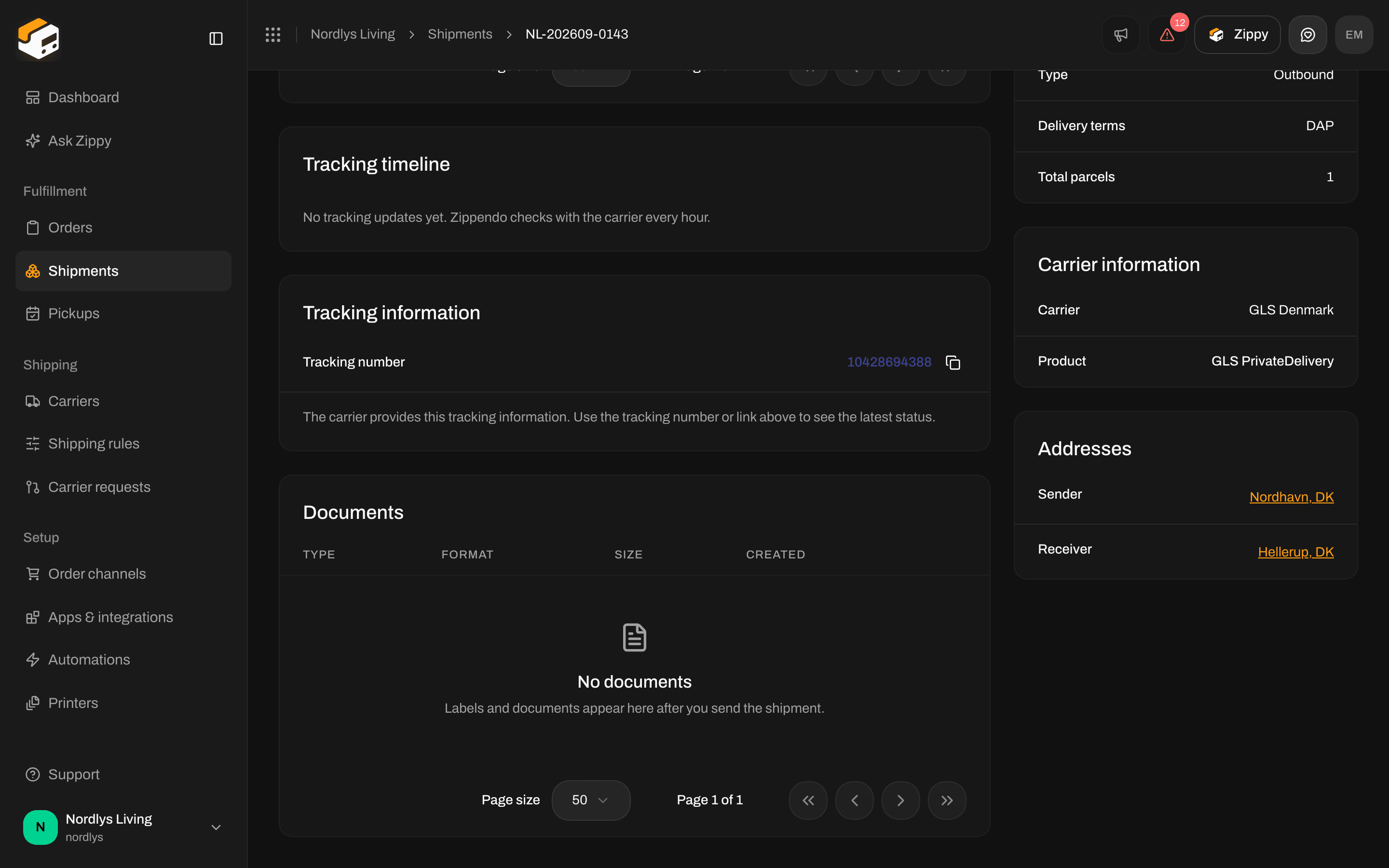The width and height of the screenshot is (1389, 868).
Task: Select Shipments in sidebar
Action: [x=123, y=271]
